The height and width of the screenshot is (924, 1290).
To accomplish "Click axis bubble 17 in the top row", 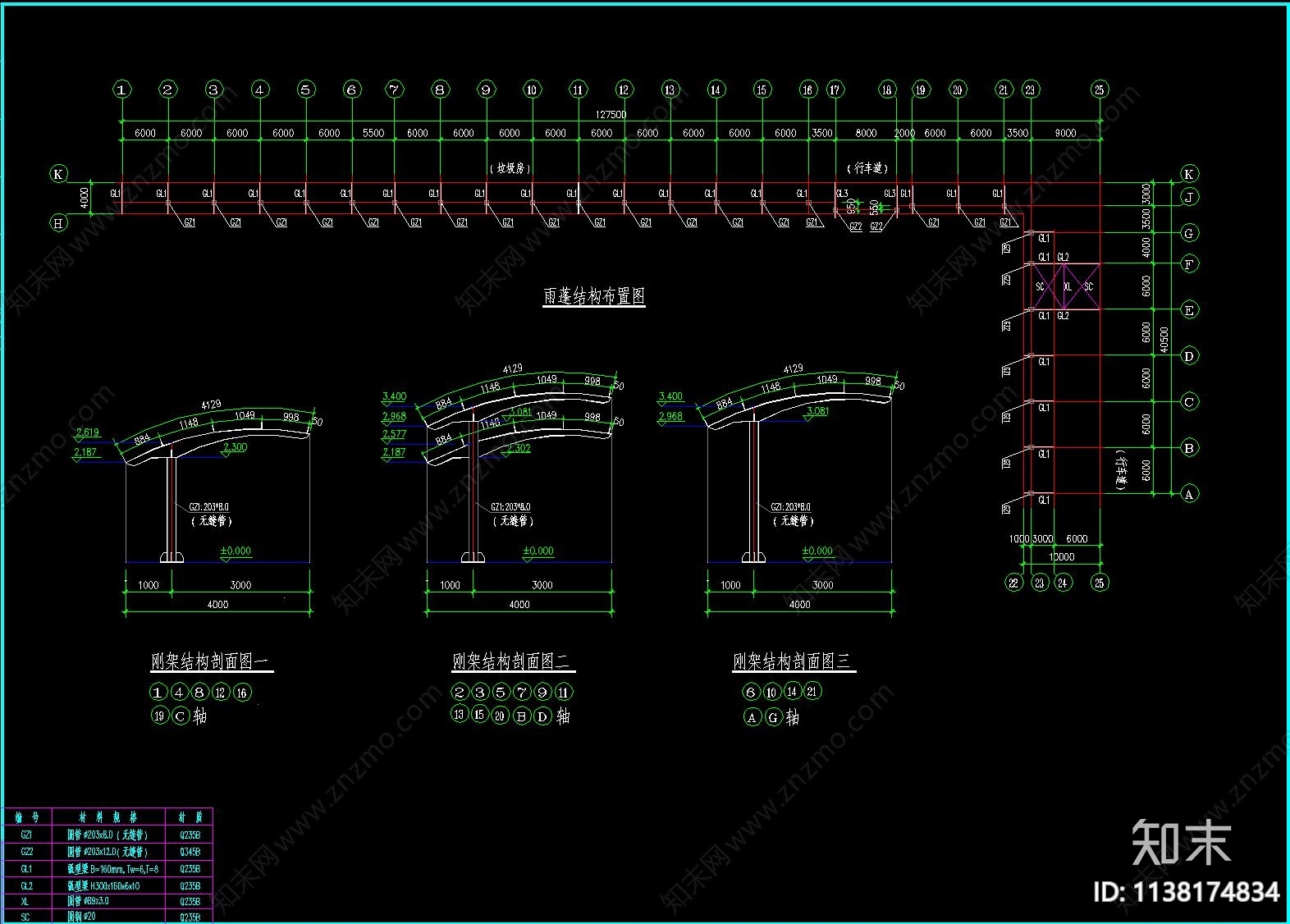I will click(835, 89).
